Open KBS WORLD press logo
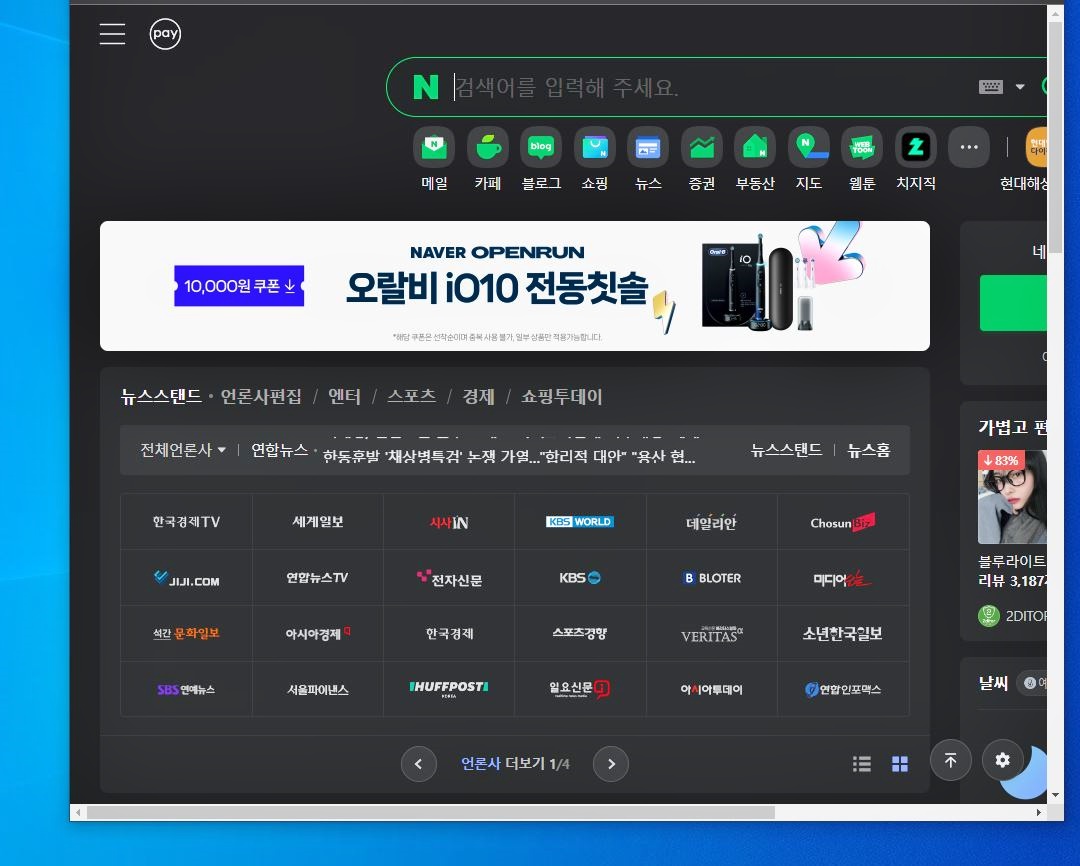 click(x=580, y=522)
